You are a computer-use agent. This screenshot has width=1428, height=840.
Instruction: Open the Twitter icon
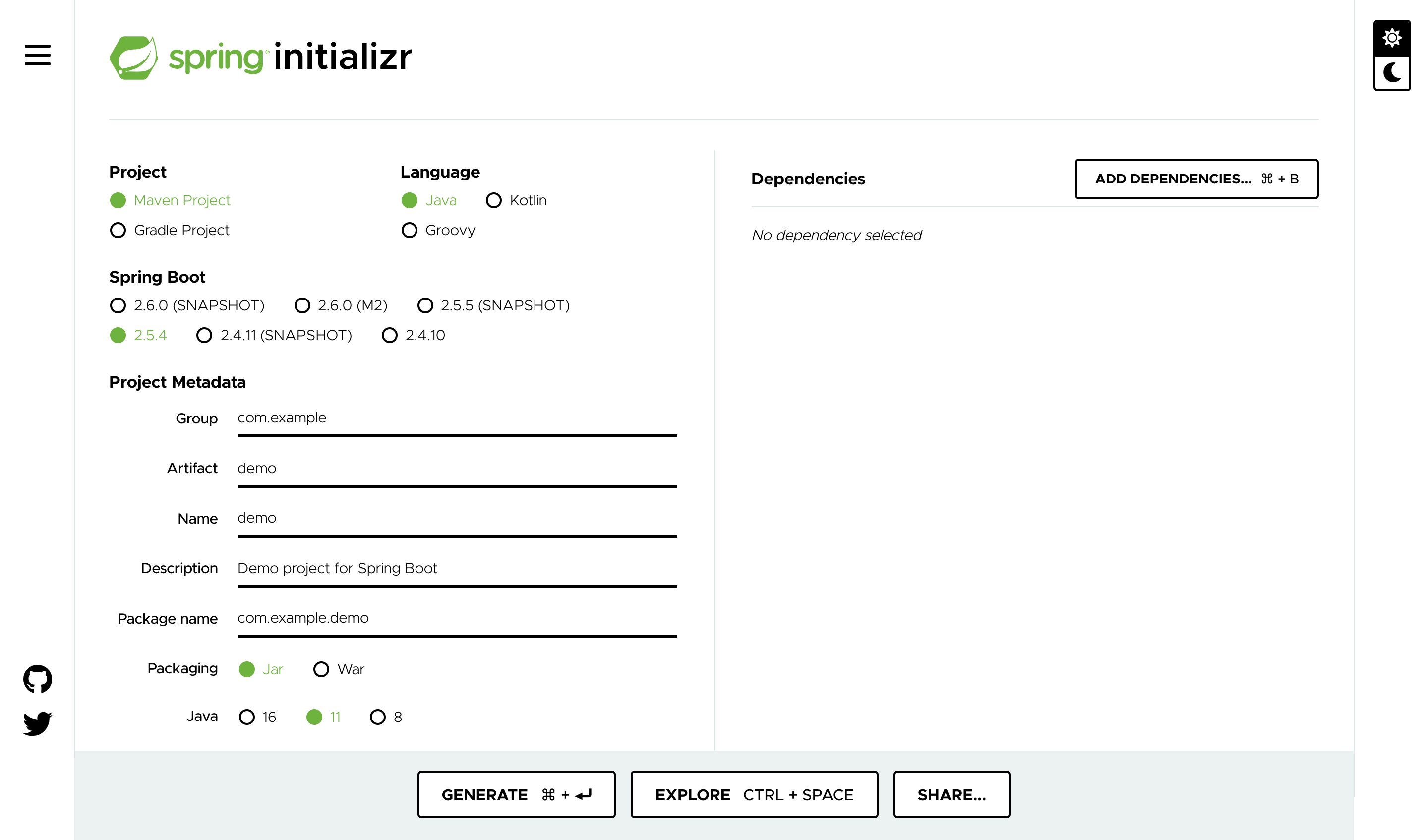pos(37,724)
